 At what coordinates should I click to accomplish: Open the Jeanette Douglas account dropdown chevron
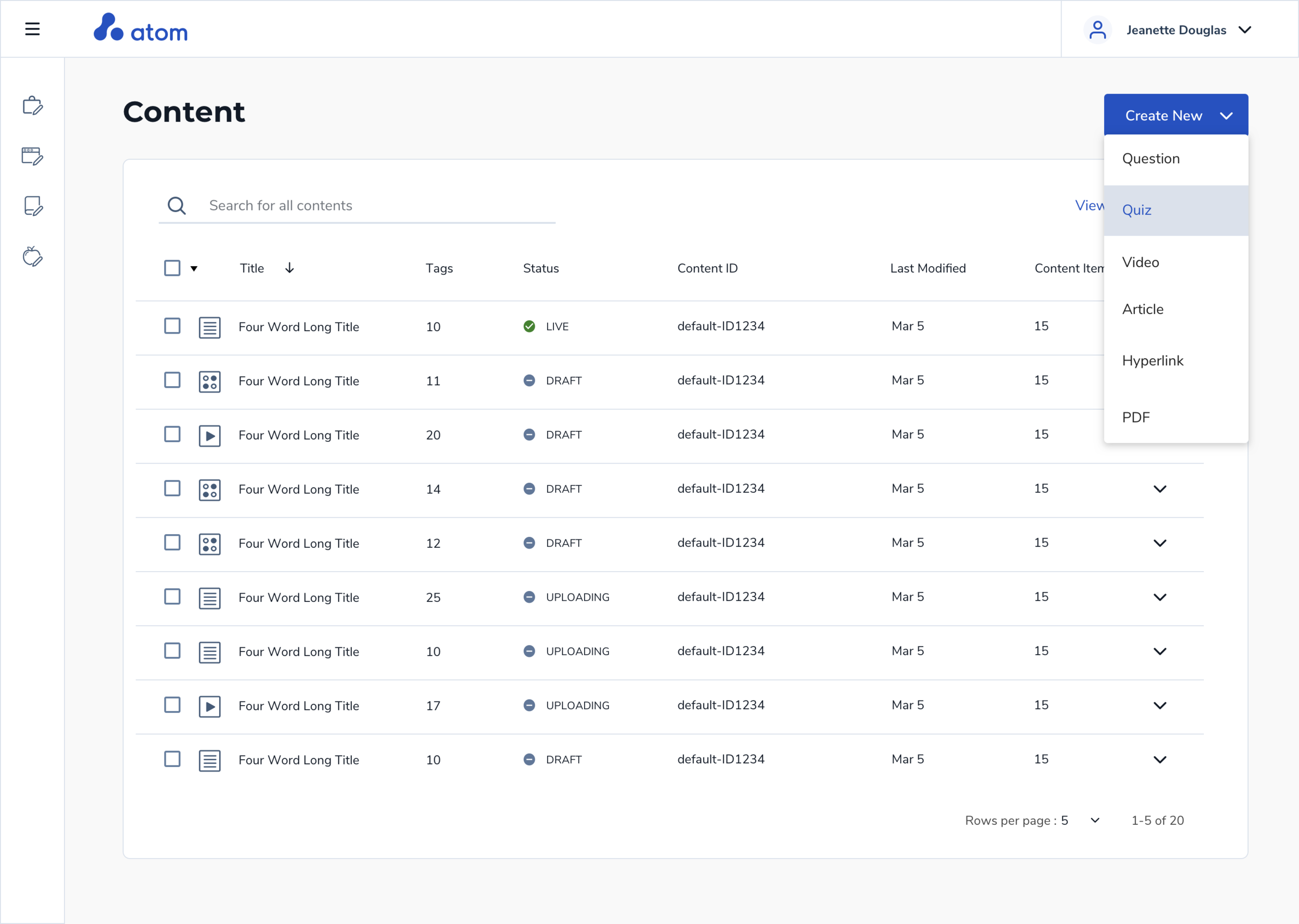[1244, 30]
